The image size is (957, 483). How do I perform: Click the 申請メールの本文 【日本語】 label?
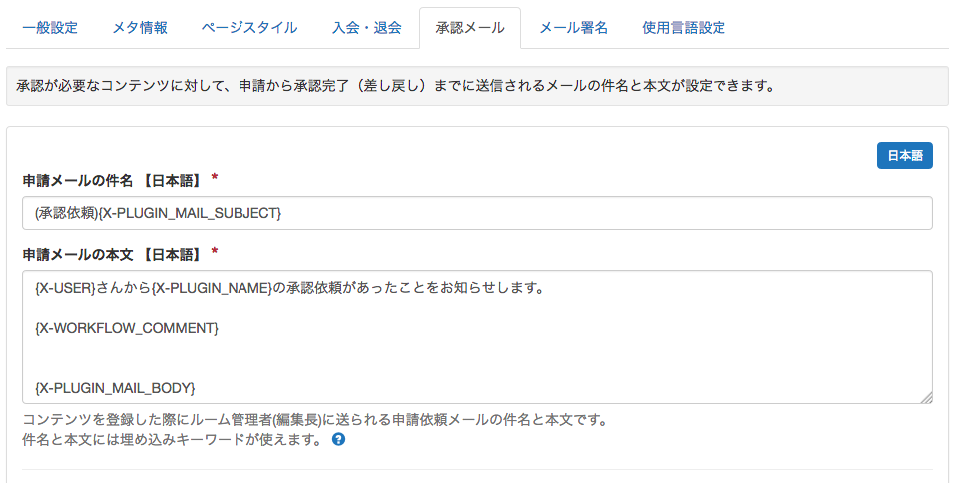[x=112, y=255]
